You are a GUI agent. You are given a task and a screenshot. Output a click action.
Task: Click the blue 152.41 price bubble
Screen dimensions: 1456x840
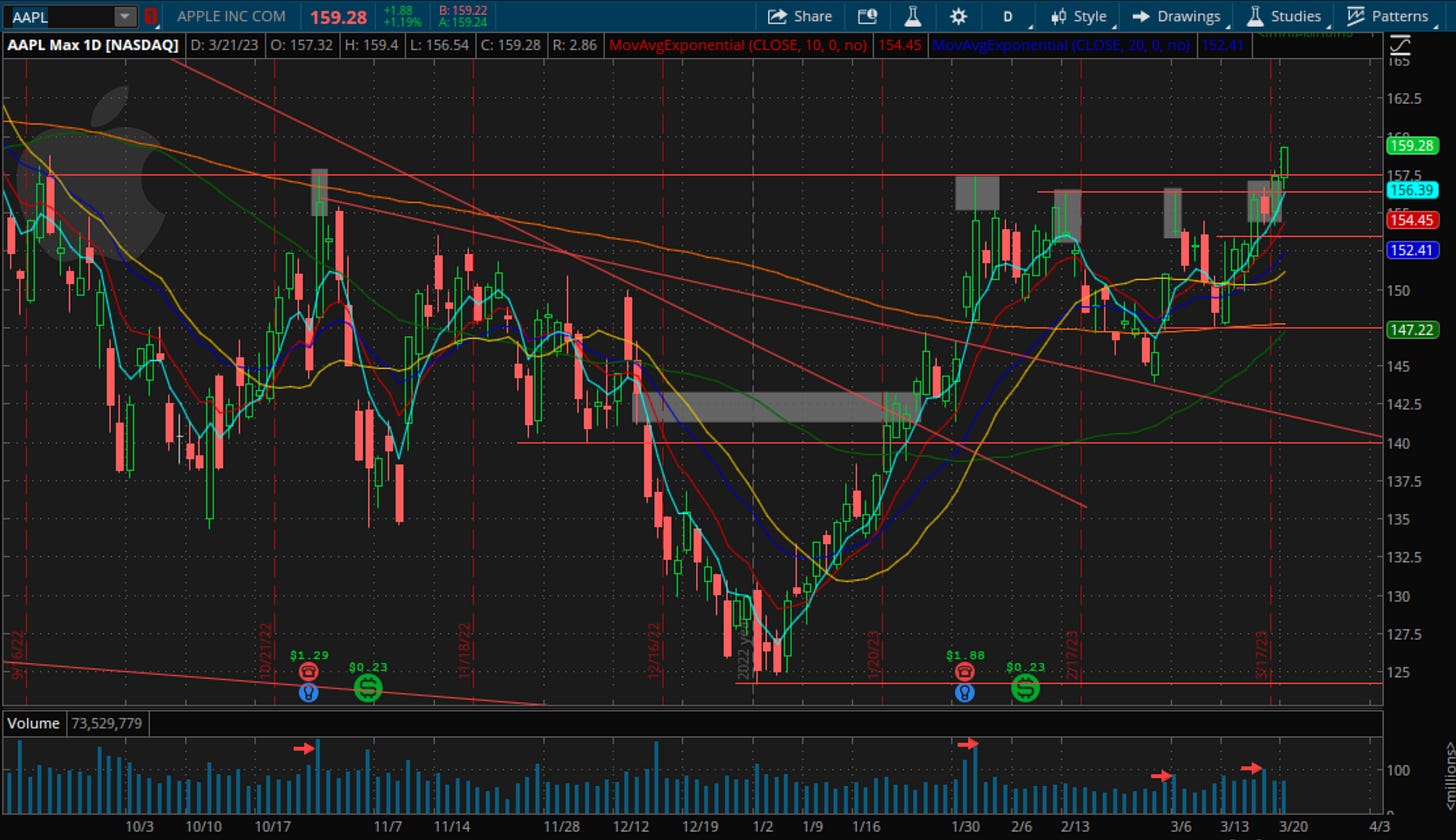[1412, 250]
